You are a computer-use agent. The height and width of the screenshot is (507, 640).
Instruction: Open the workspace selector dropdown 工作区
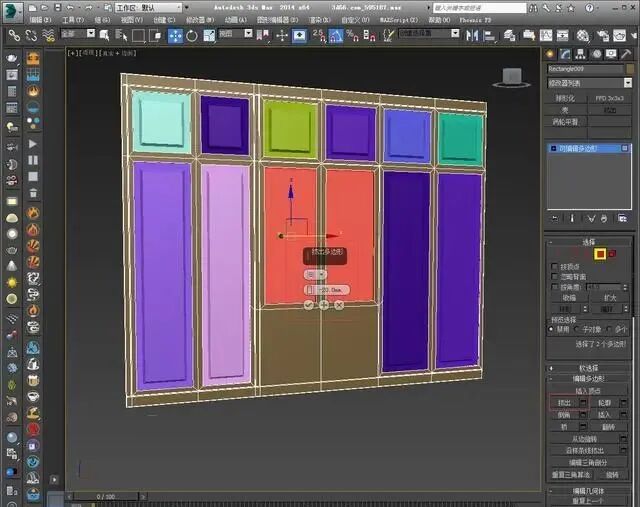tap(149, 8)
